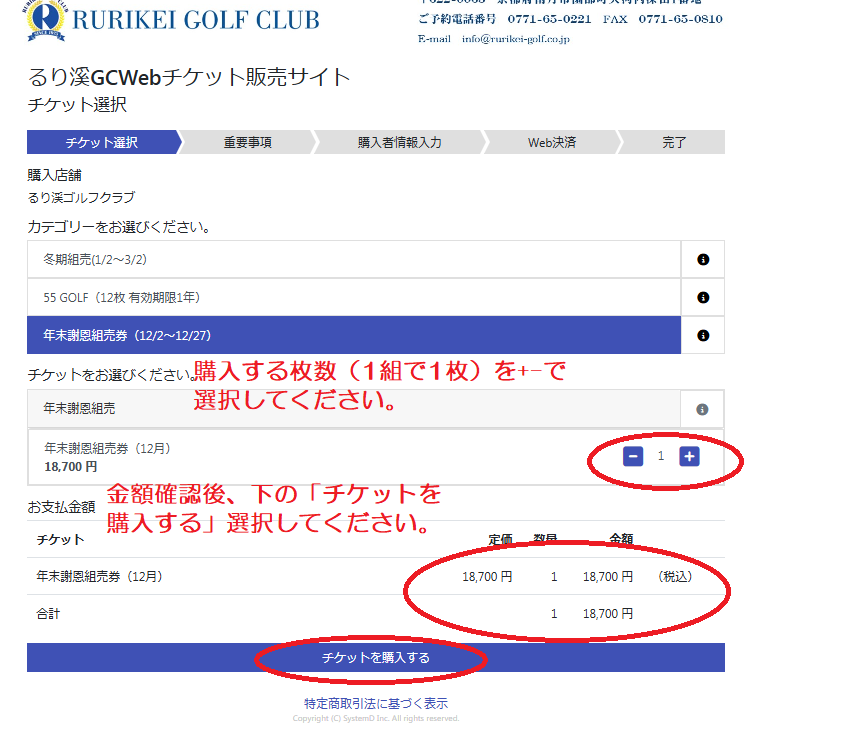Go to 重要事項 step tab

tap(247, 142)
